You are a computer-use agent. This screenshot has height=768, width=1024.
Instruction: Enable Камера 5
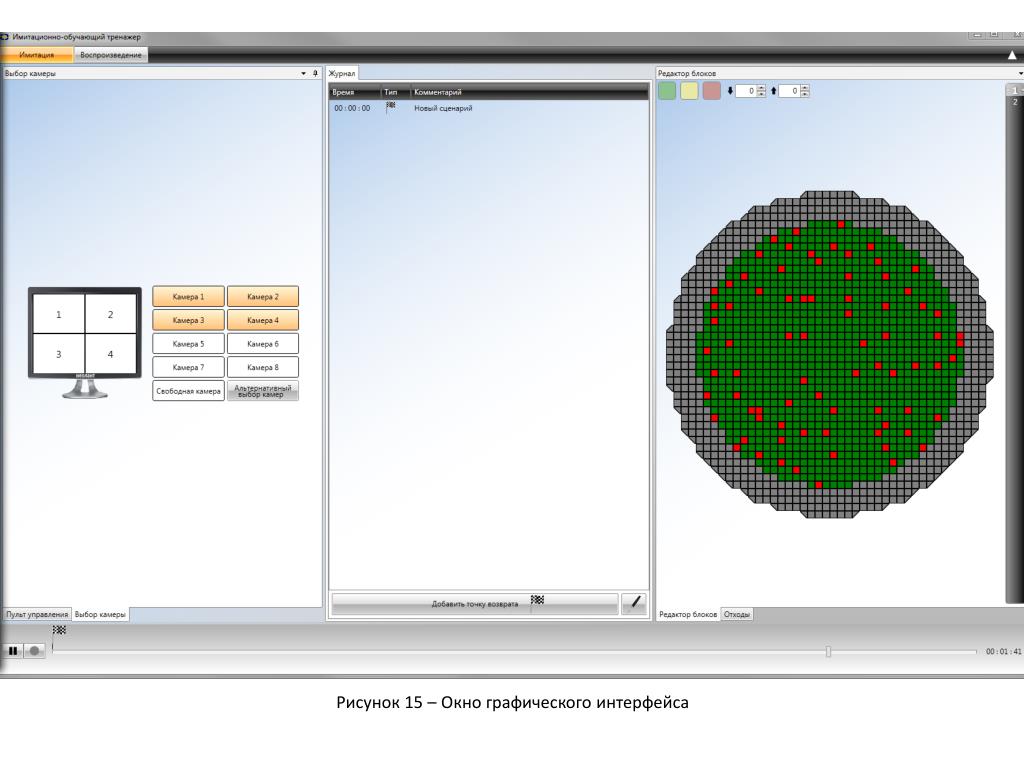[188, 344]
